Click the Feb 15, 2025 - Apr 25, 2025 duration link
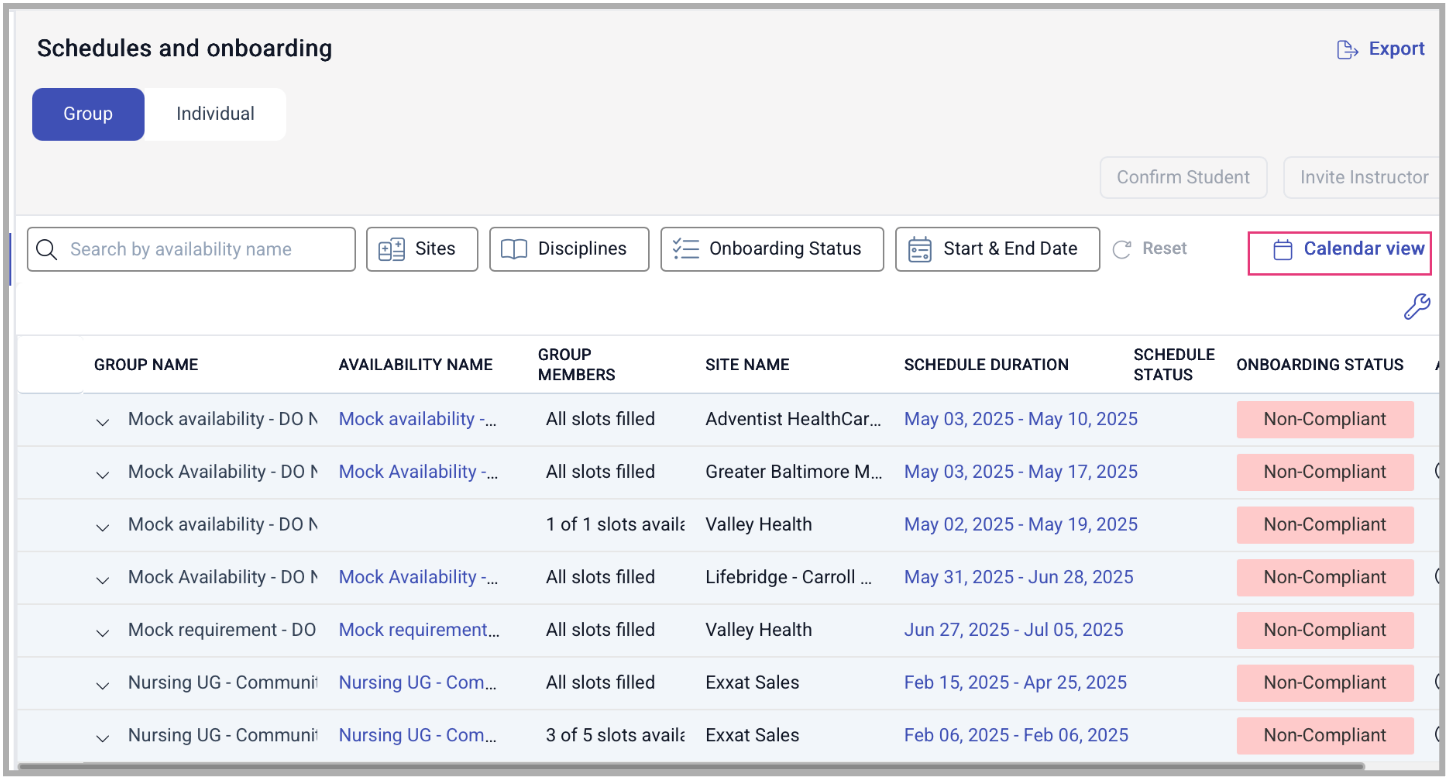Image resolution: width=1451 pixels, height=782 pixels. click(1015, 683)
